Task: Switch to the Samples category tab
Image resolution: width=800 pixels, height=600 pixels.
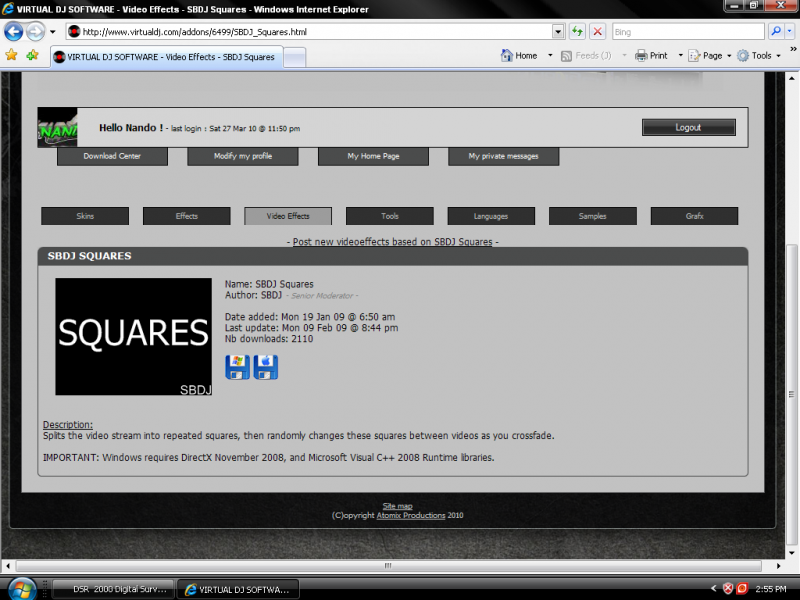Action: [x=592, y=216]
